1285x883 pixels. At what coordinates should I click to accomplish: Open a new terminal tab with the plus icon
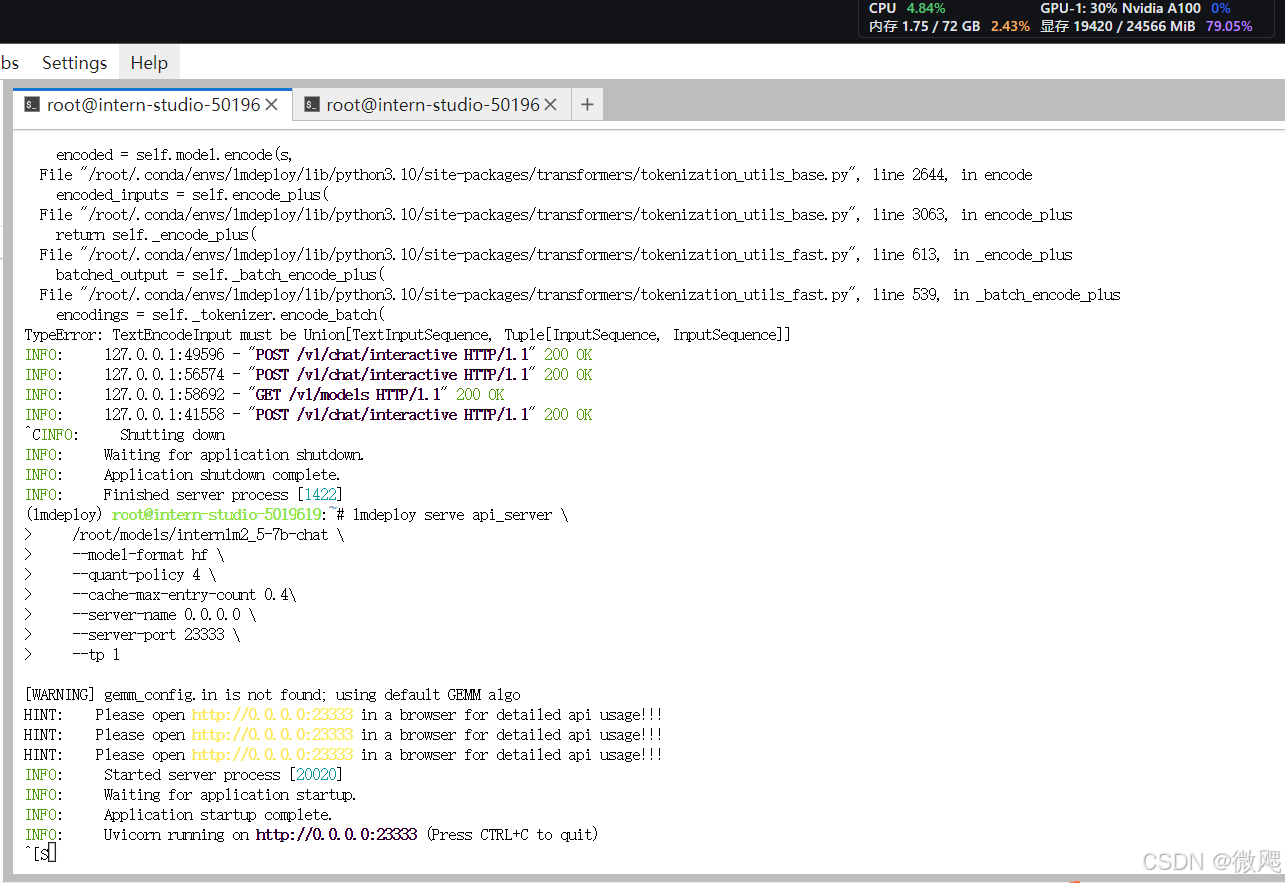587,103
